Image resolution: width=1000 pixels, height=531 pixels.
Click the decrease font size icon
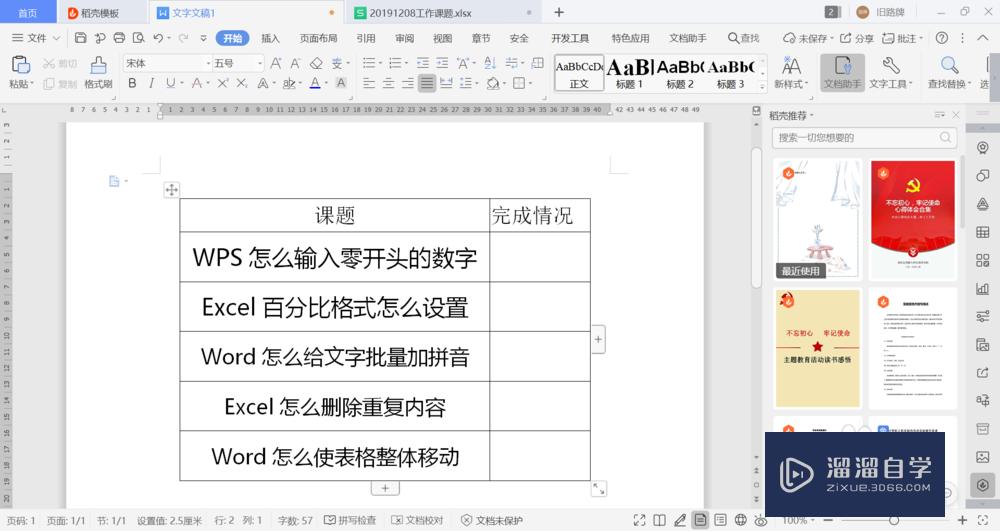click(x=295, y=63)
